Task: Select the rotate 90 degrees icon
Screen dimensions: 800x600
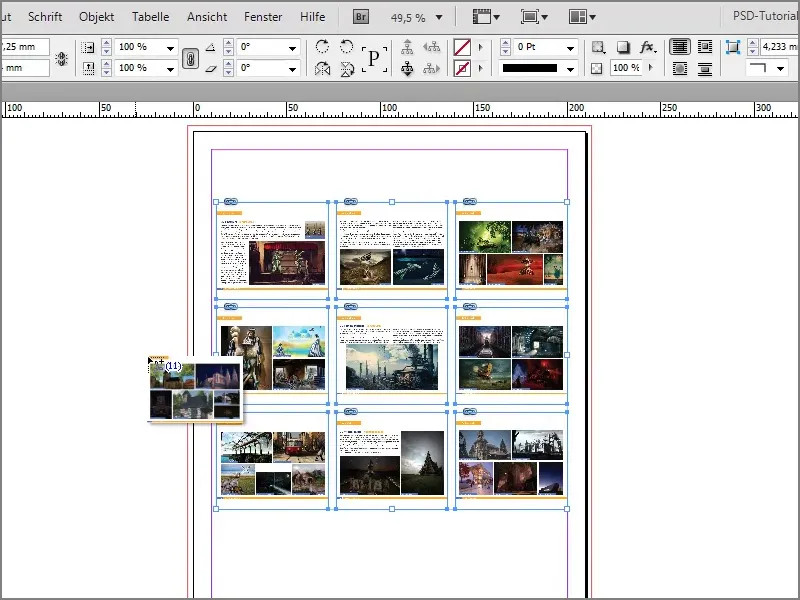Action: pos(322,48)
